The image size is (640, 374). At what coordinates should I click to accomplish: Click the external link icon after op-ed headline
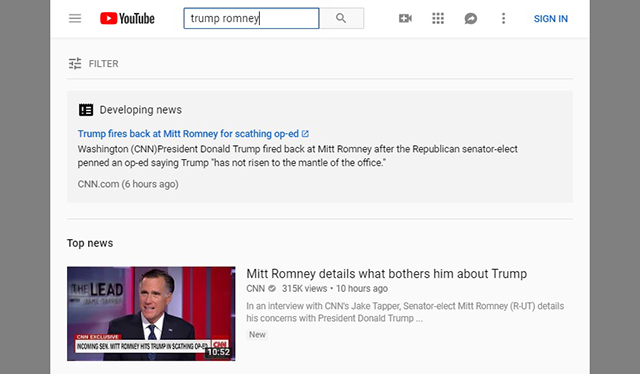click(x=305, y=134)
